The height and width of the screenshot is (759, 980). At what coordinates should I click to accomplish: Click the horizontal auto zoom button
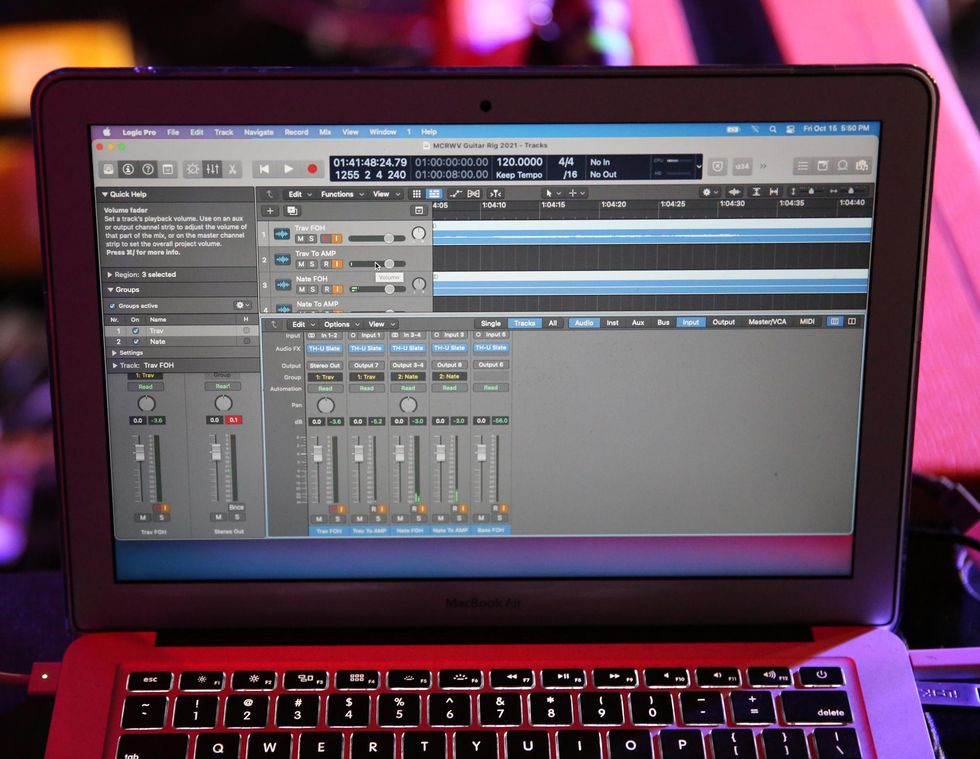point(774,192)
